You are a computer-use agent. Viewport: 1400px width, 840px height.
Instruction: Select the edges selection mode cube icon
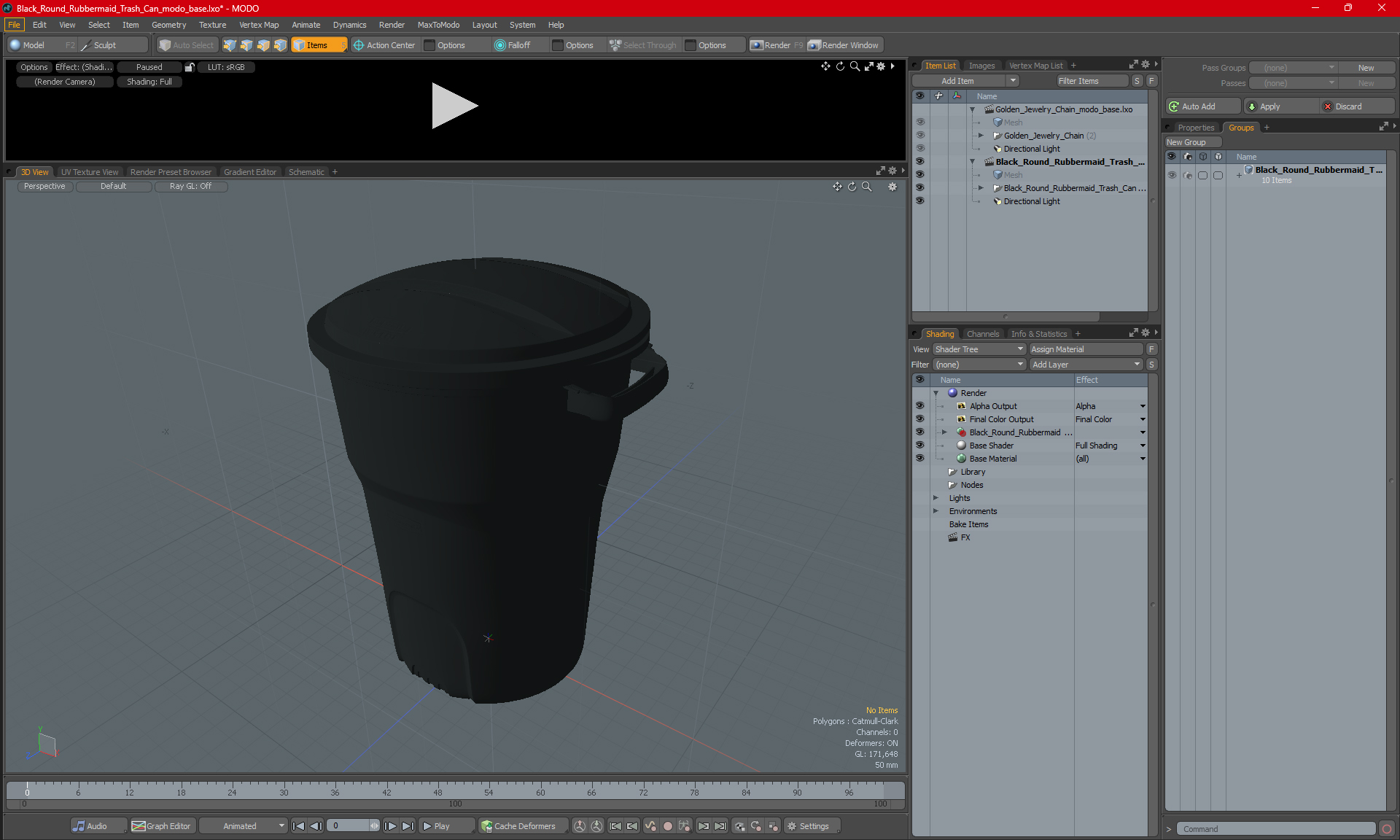pyautogui.click(x=246, y=45)
